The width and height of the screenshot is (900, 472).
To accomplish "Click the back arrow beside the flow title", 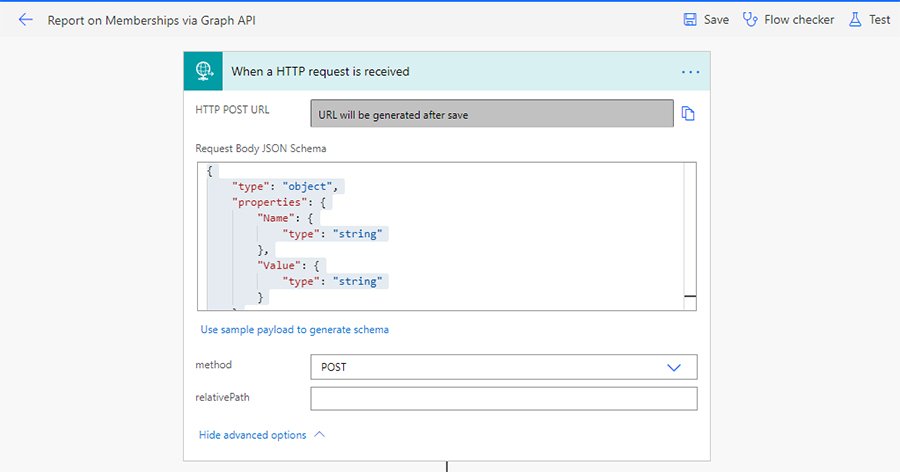I will point(26,20).
